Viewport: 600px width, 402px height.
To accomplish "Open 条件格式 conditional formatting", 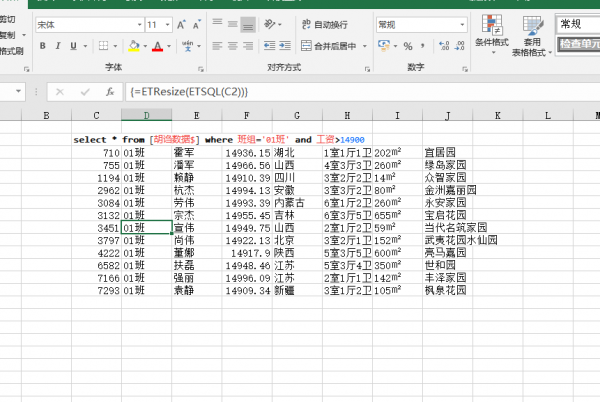I will click(492, 34).
